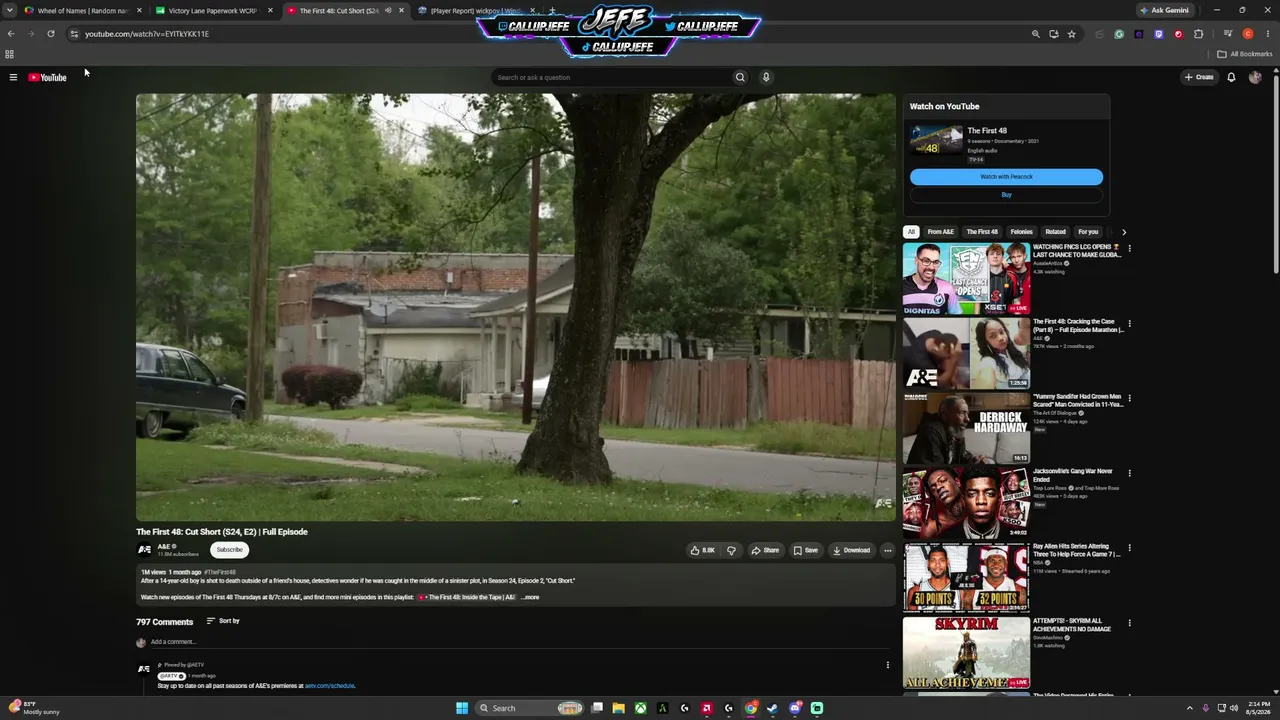1280x720 pixels.
Task: Open the #TheFirst48 hashtag link
Action: click(220, 572)
